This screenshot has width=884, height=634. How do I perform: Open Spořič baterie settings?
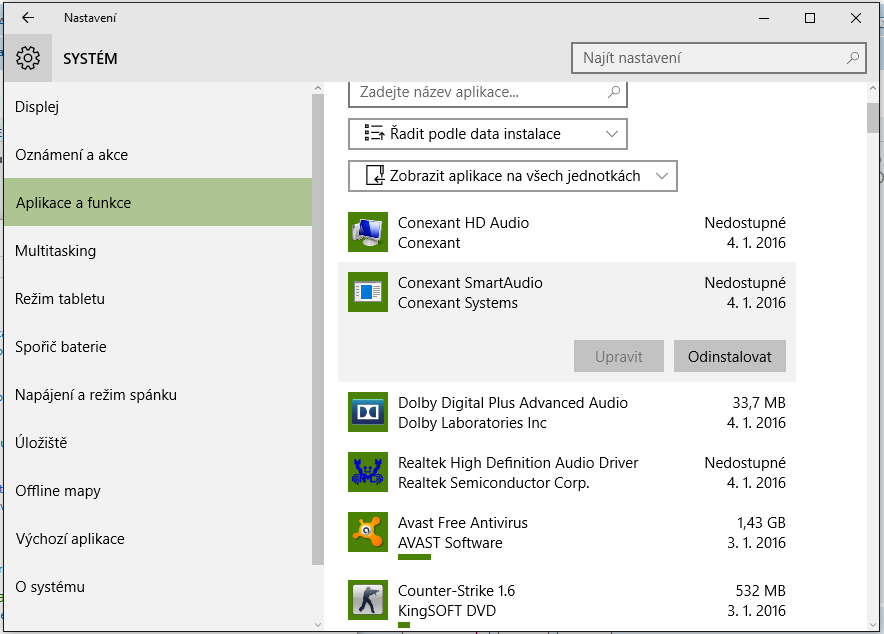tap(158, 347)
